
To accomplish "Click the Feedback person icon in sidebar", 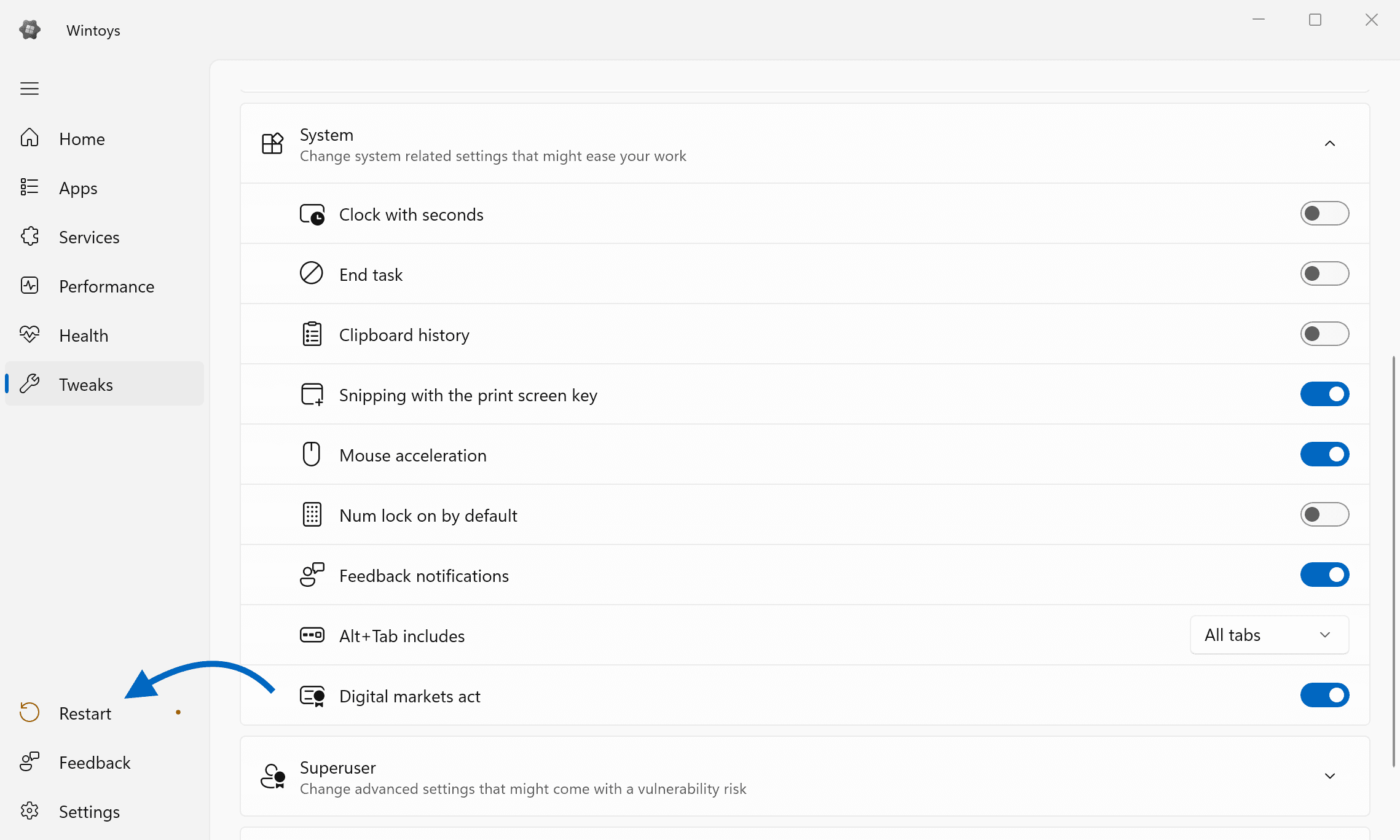I will tap(29, 761).
